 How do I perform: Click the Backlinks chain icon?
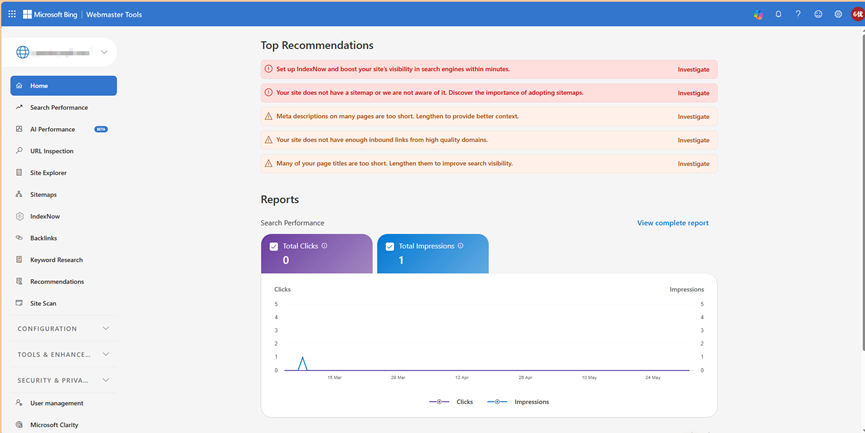coord(19,238)
